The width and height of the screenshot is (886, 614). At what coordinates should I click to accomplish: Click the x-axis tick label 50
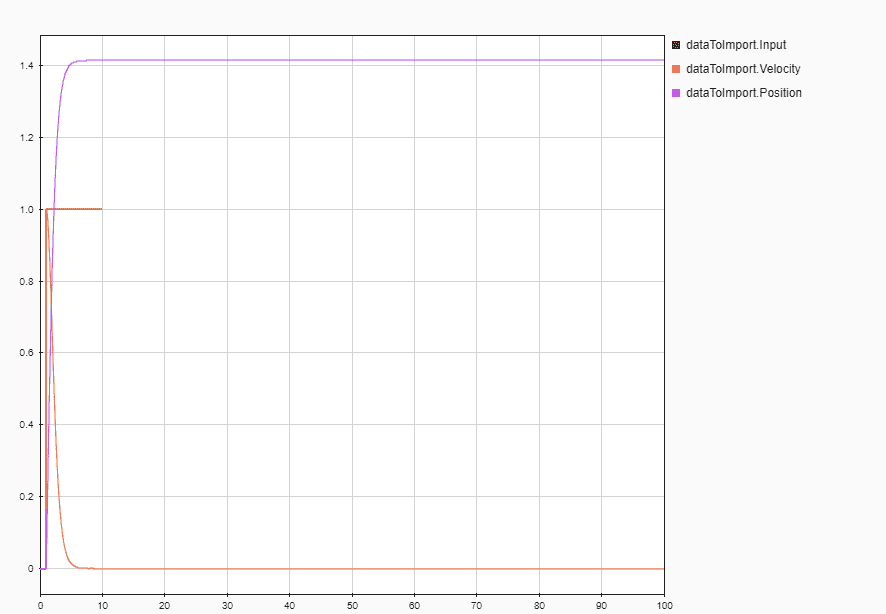[352, 605]
